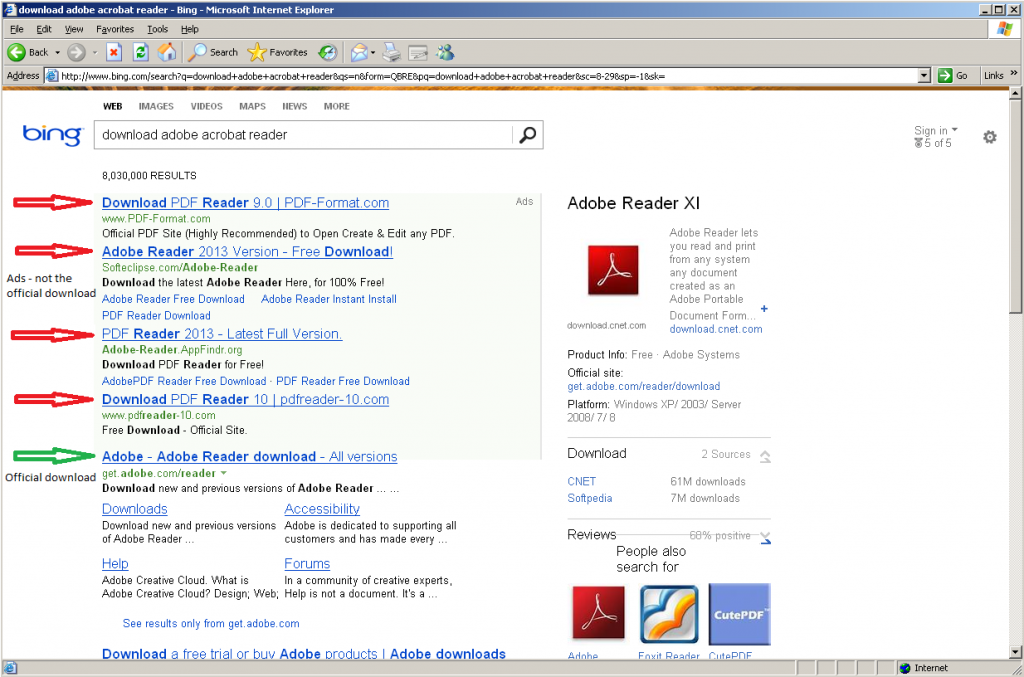Click the vertical scrollbar down arrow
Screen dimensions: 1024x677
(x=1015, y=652)
